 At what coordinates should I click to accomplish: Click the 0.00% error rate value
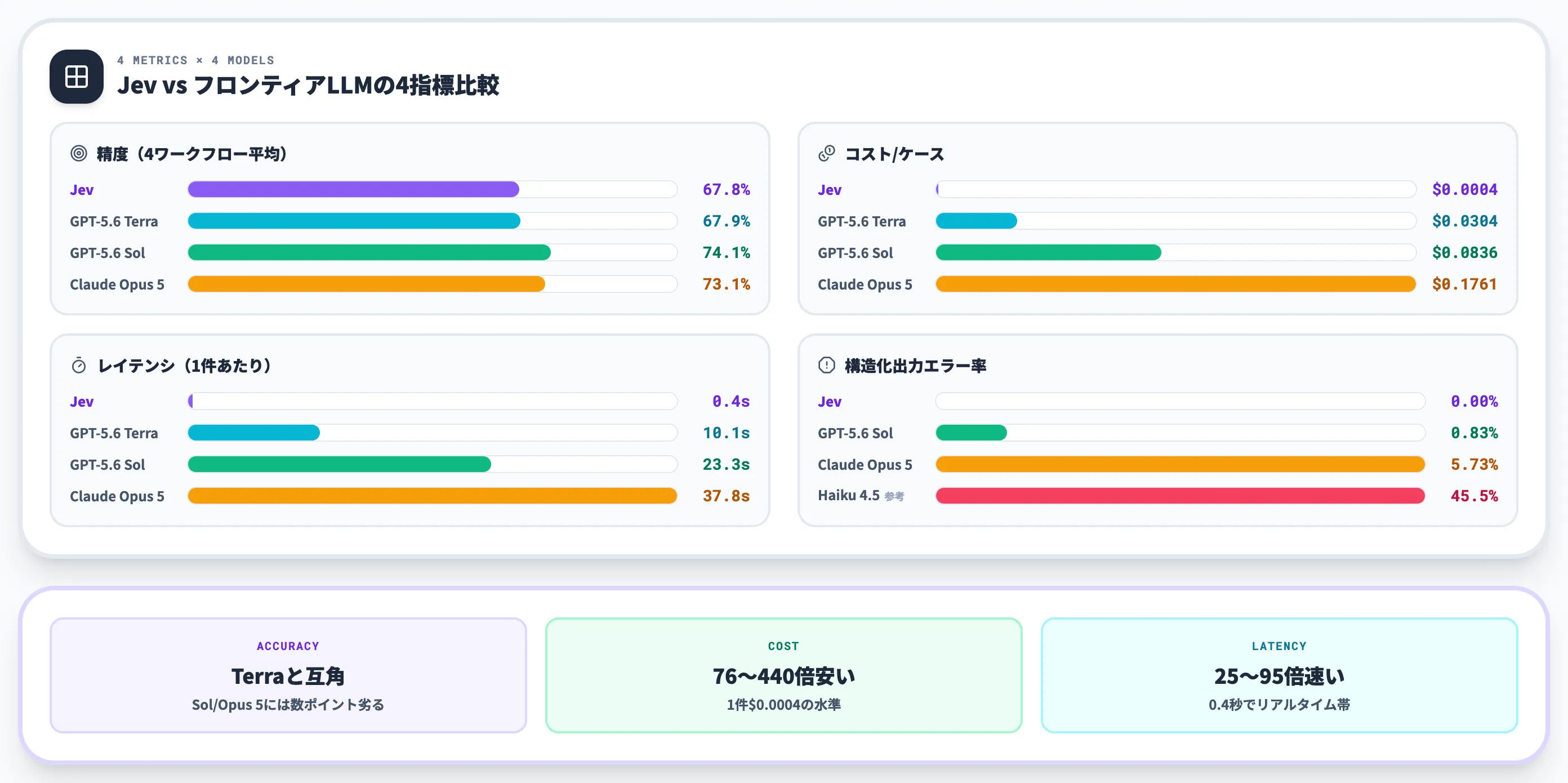pos(1473,401)
